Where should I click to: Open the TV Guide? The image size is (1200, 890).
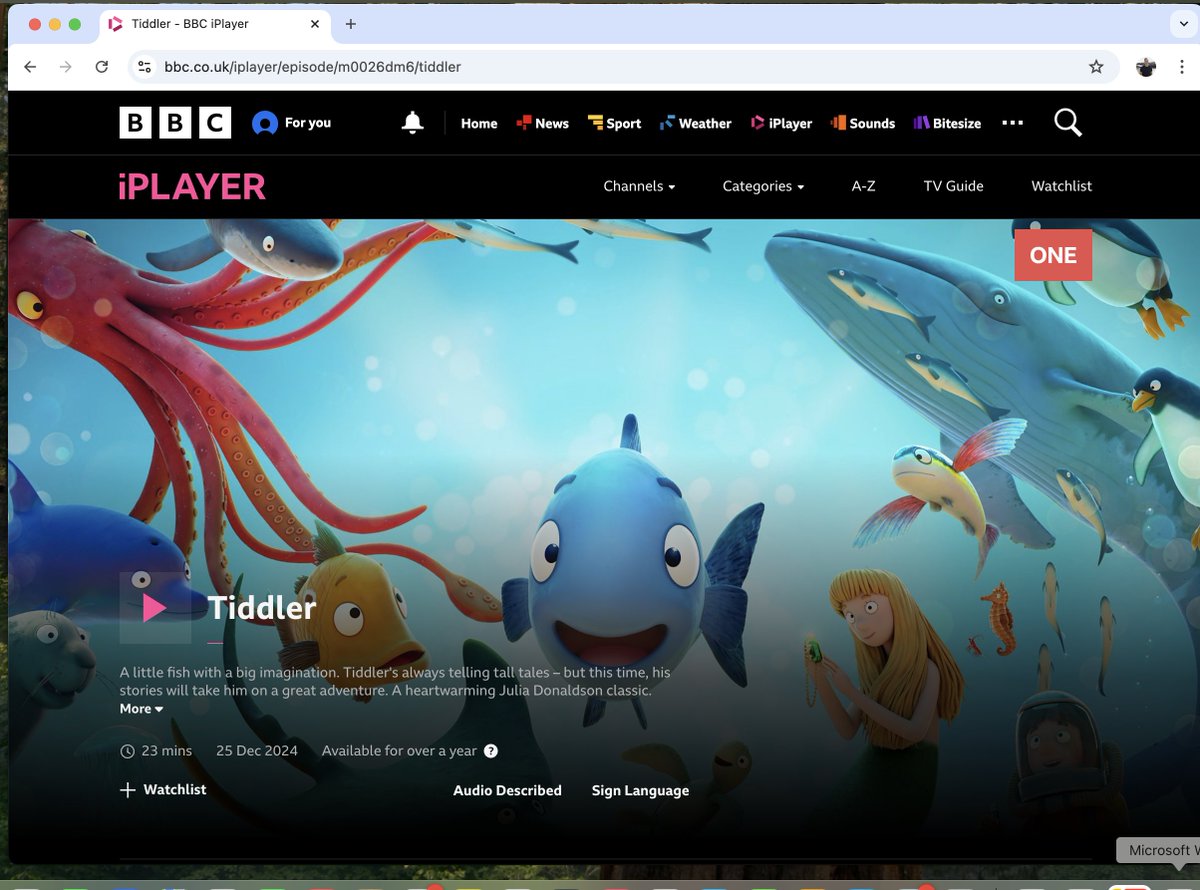tap(953, 186)
